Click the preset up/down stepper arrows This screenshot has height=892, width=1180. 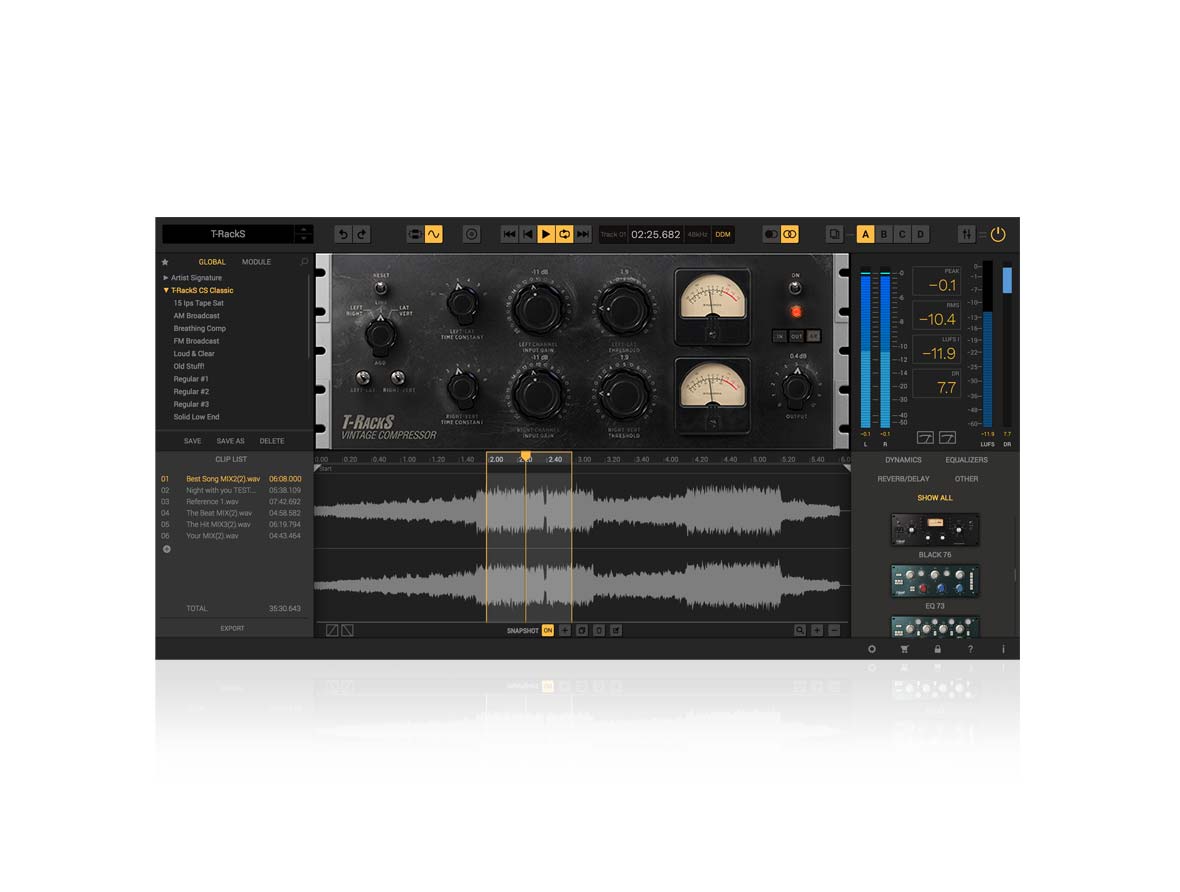click(303, 234)
